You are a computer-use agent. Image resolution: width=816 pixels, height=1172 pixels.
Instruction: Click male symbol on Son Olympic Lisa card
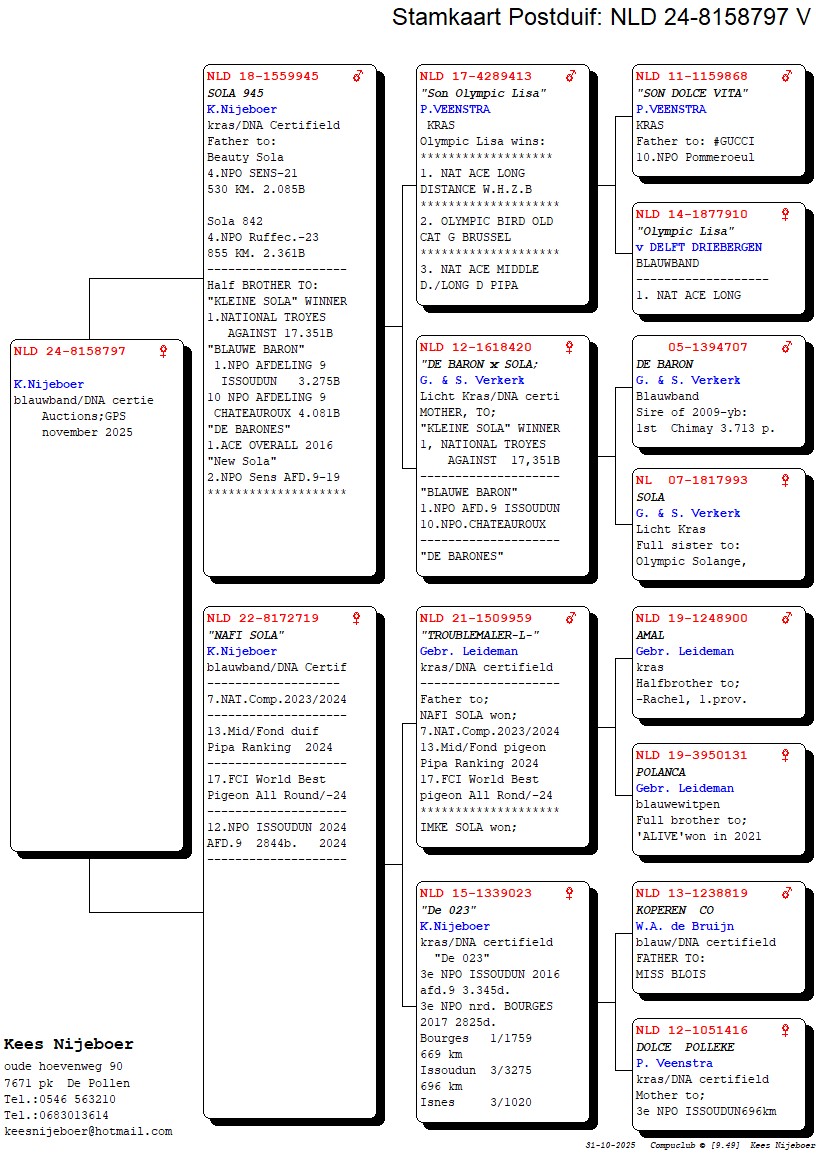(571, 76)
